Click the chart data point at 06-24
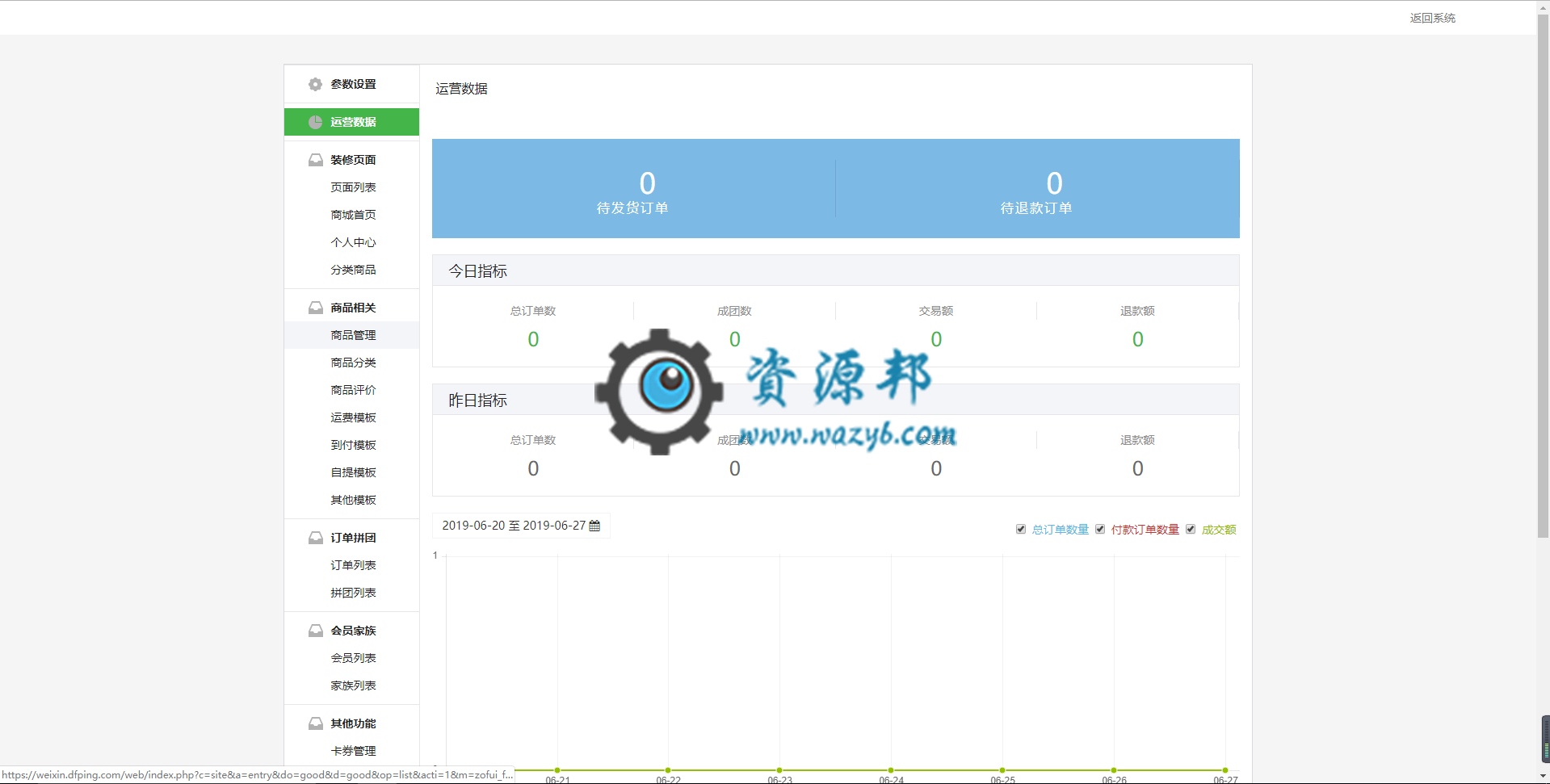This screenshot has width=1550, height=784. 891,770
